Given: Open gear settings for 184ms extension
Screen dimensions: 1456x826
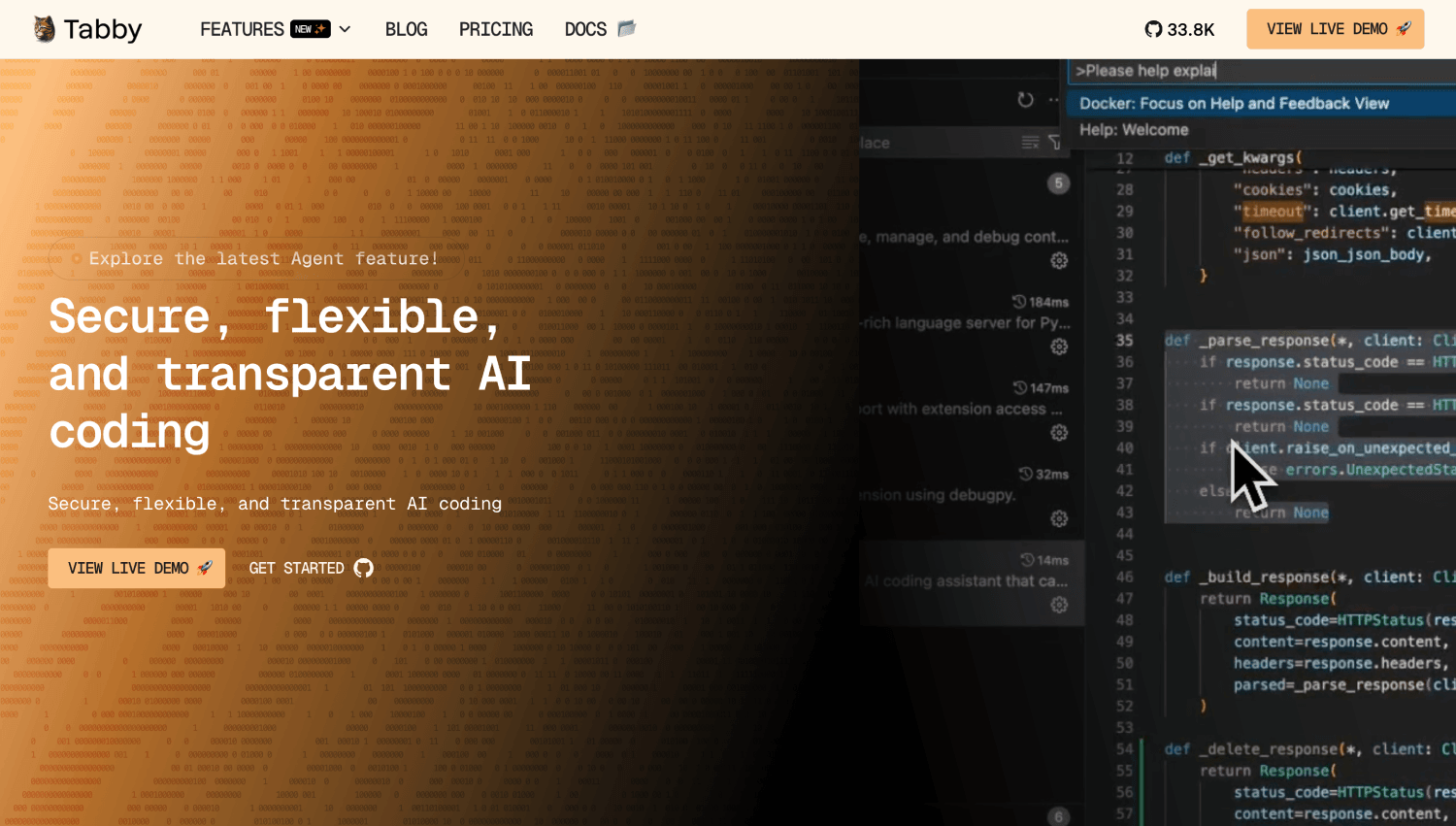Looking at the screenshot, I should 1059,347.
